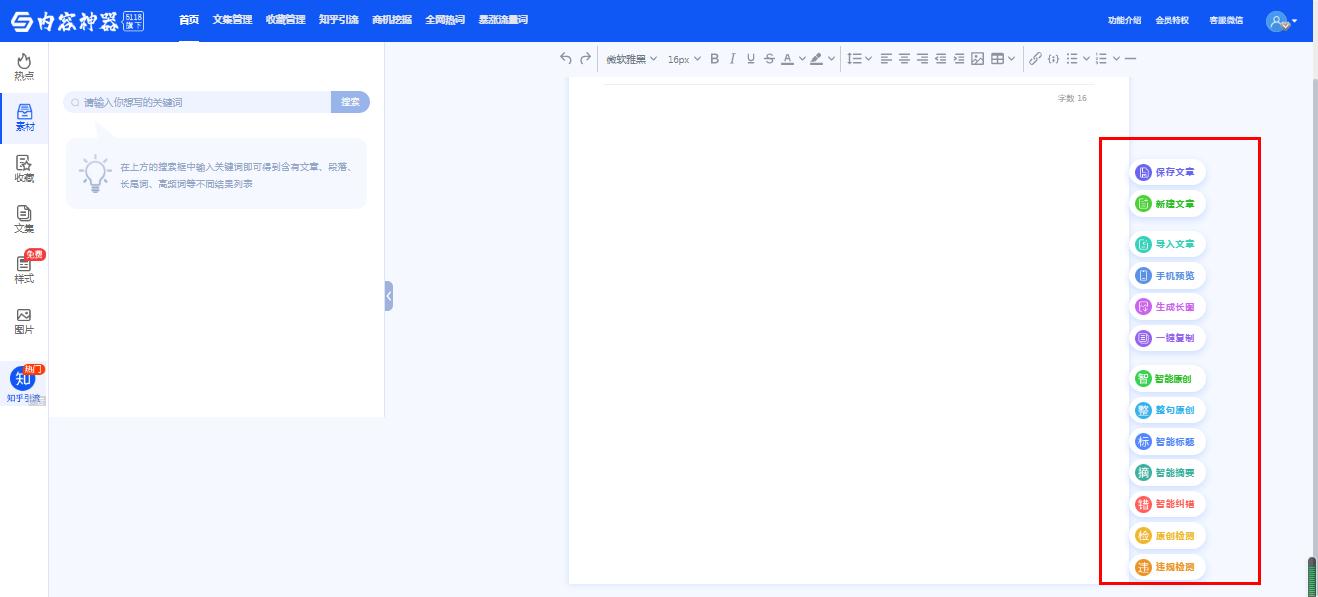Switch to the 全网热词 top menu tab
The width and height of the screenshot is (1318, 597).
(x=444, y=20)
